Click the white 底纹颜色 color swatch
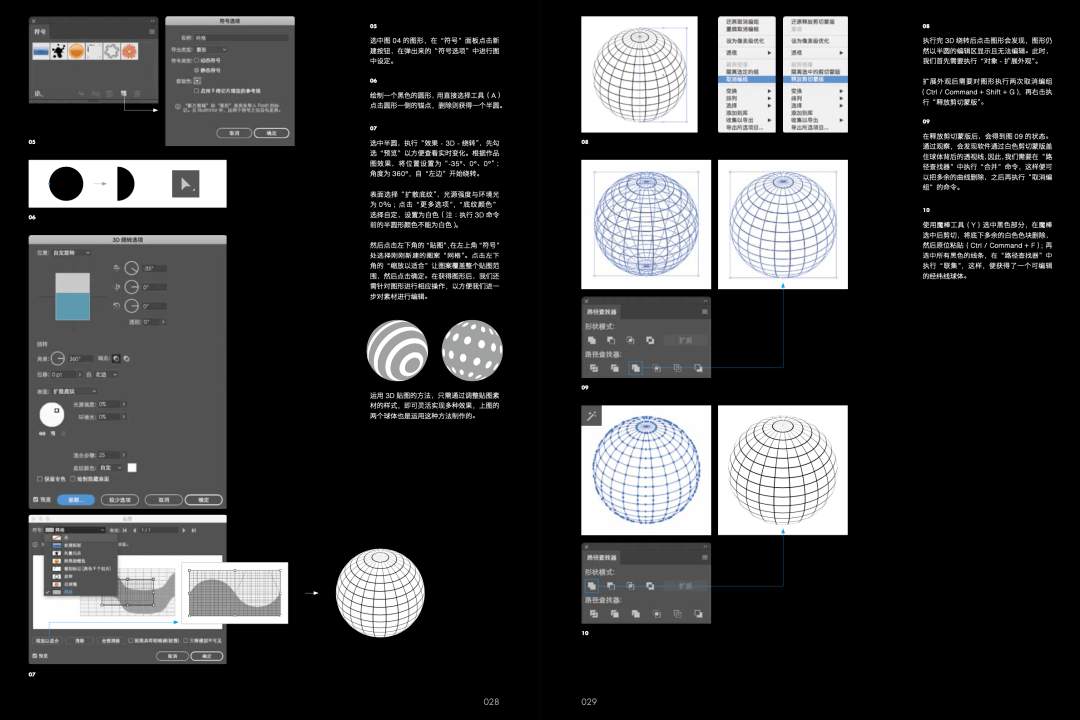 point(131,467)
